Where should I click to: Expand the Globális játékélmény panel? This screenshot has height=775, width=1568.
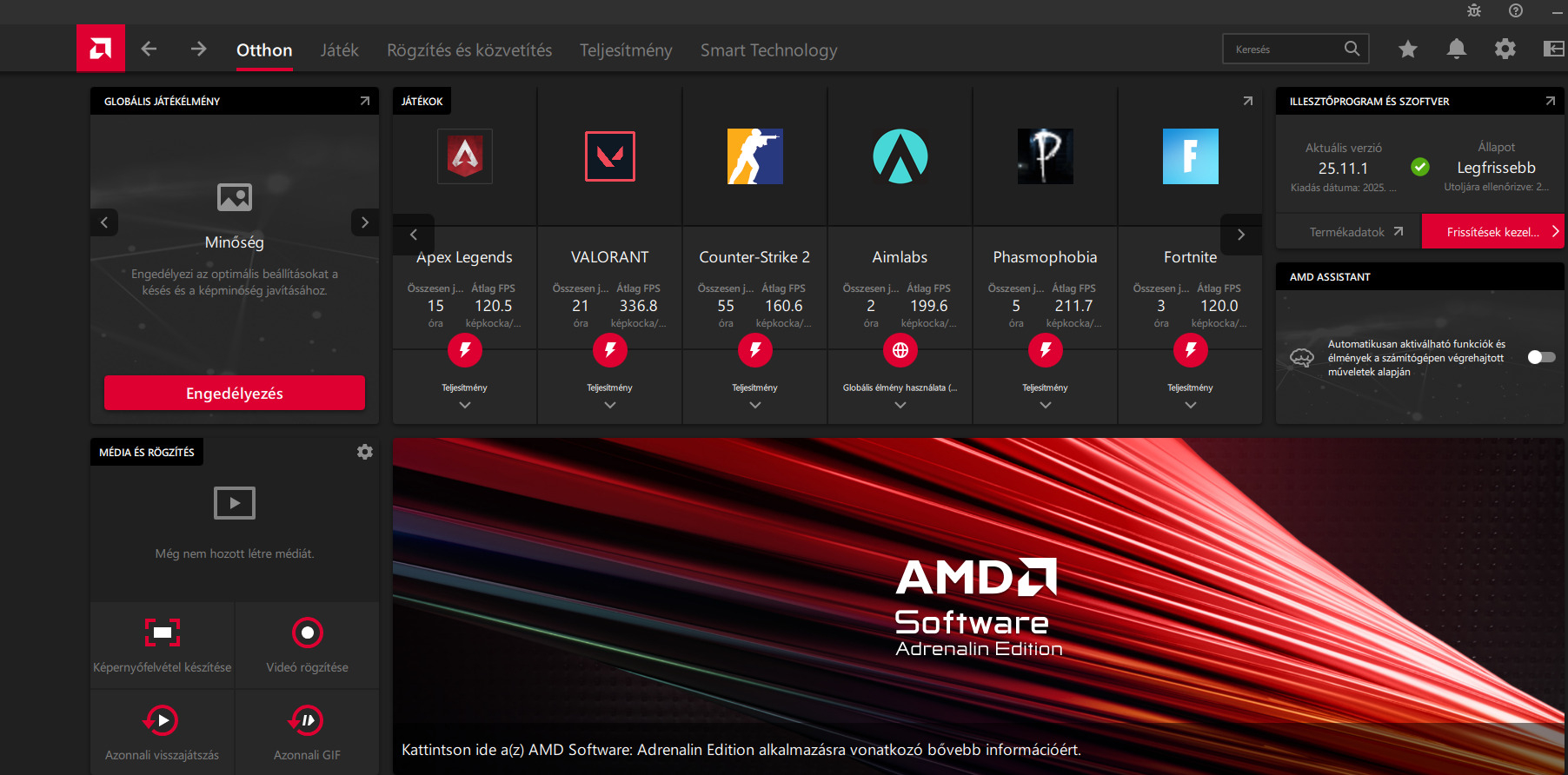(x=365, y=101)
